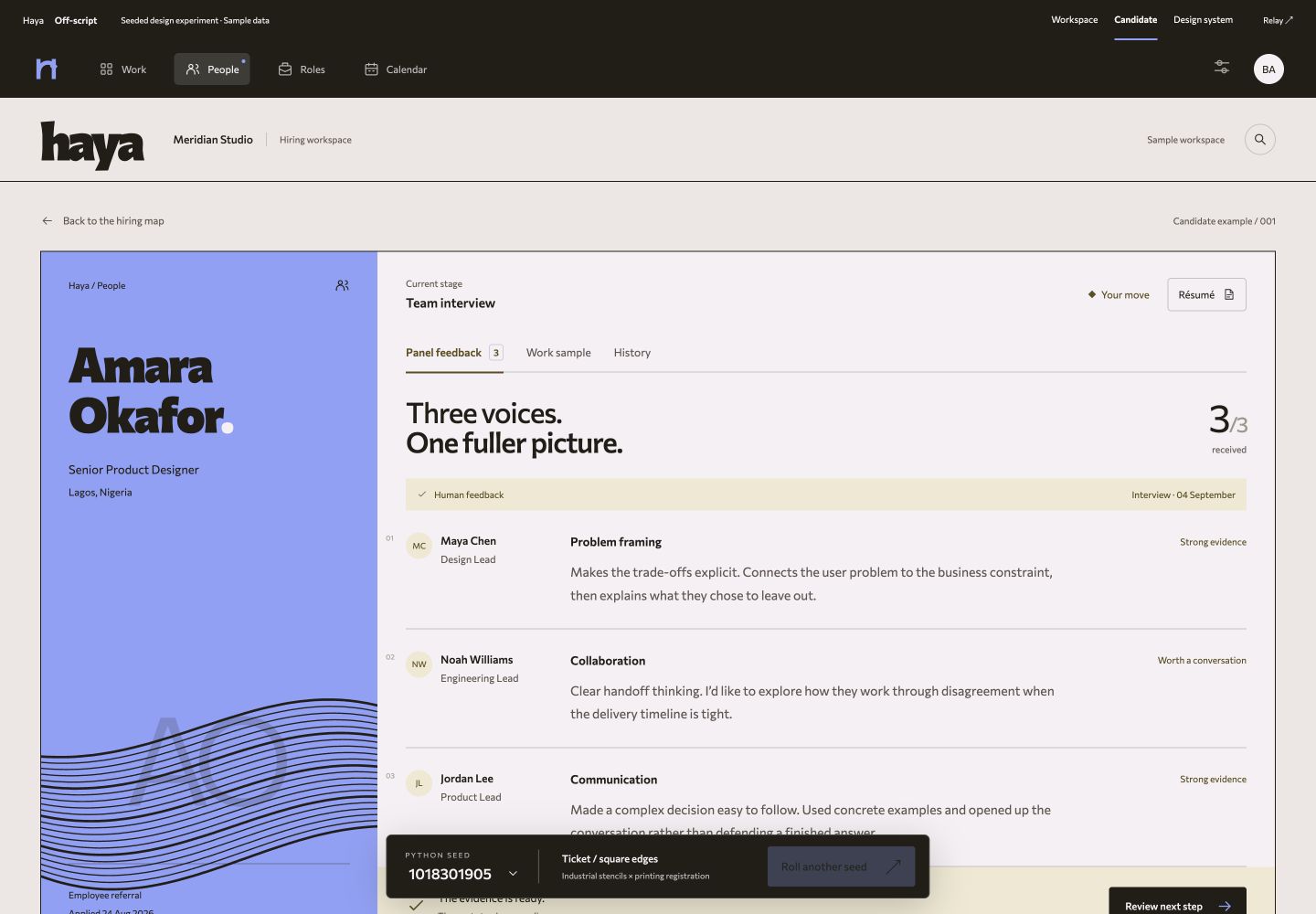The height and width of the screenshot is (914, 1316).
Task: Go to Roles in the navigation
Action: 302,69
